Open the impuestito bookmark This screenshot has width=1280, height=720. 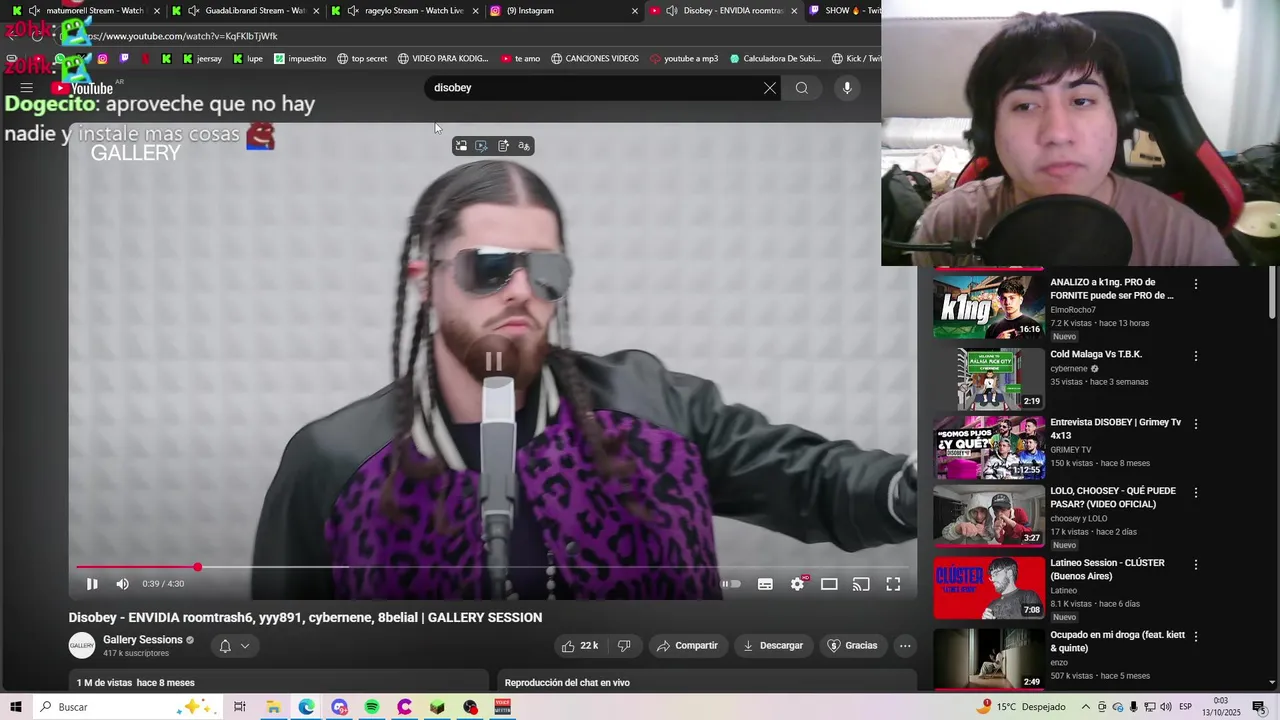300,58
